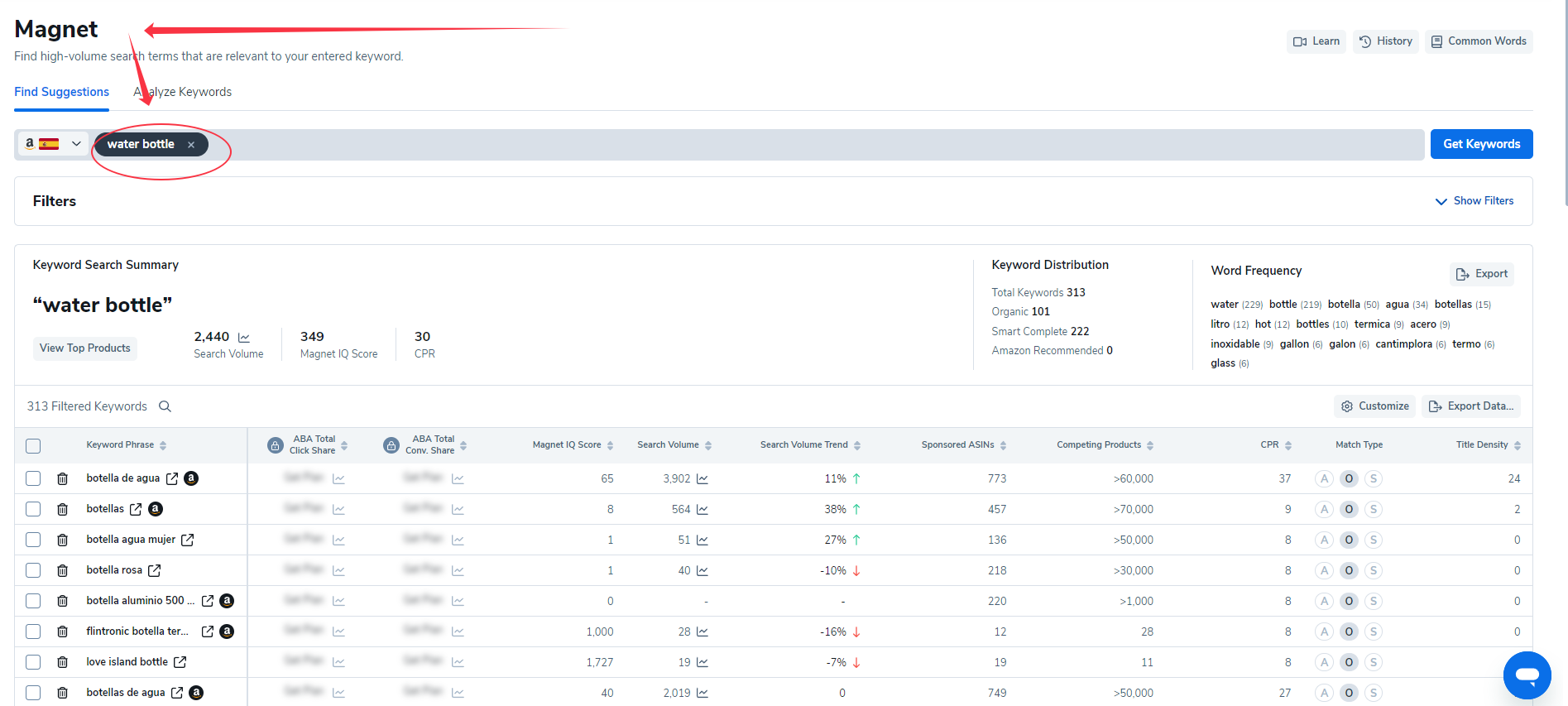Open search History
Image resolution: width=1568 pixels, height=706 pixels.
coord(1386,41)
